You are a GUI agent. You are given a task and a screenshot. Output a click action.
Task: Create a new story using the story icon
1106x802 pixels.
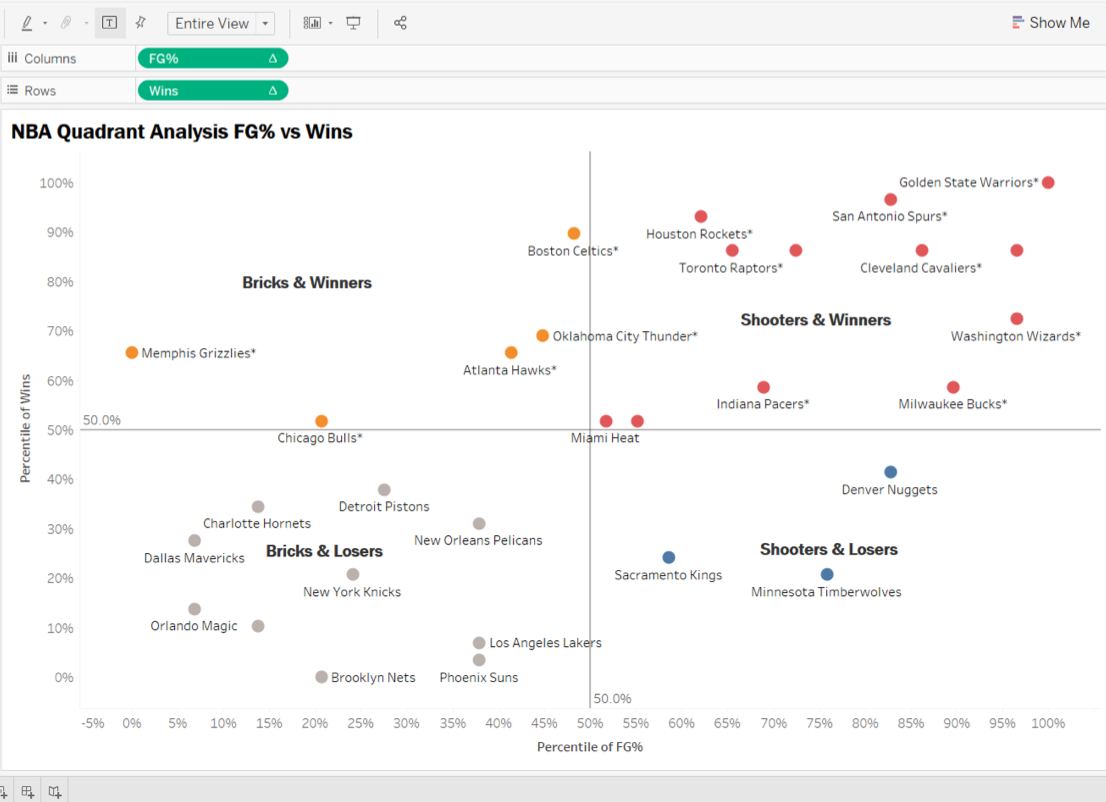point(53,791)
